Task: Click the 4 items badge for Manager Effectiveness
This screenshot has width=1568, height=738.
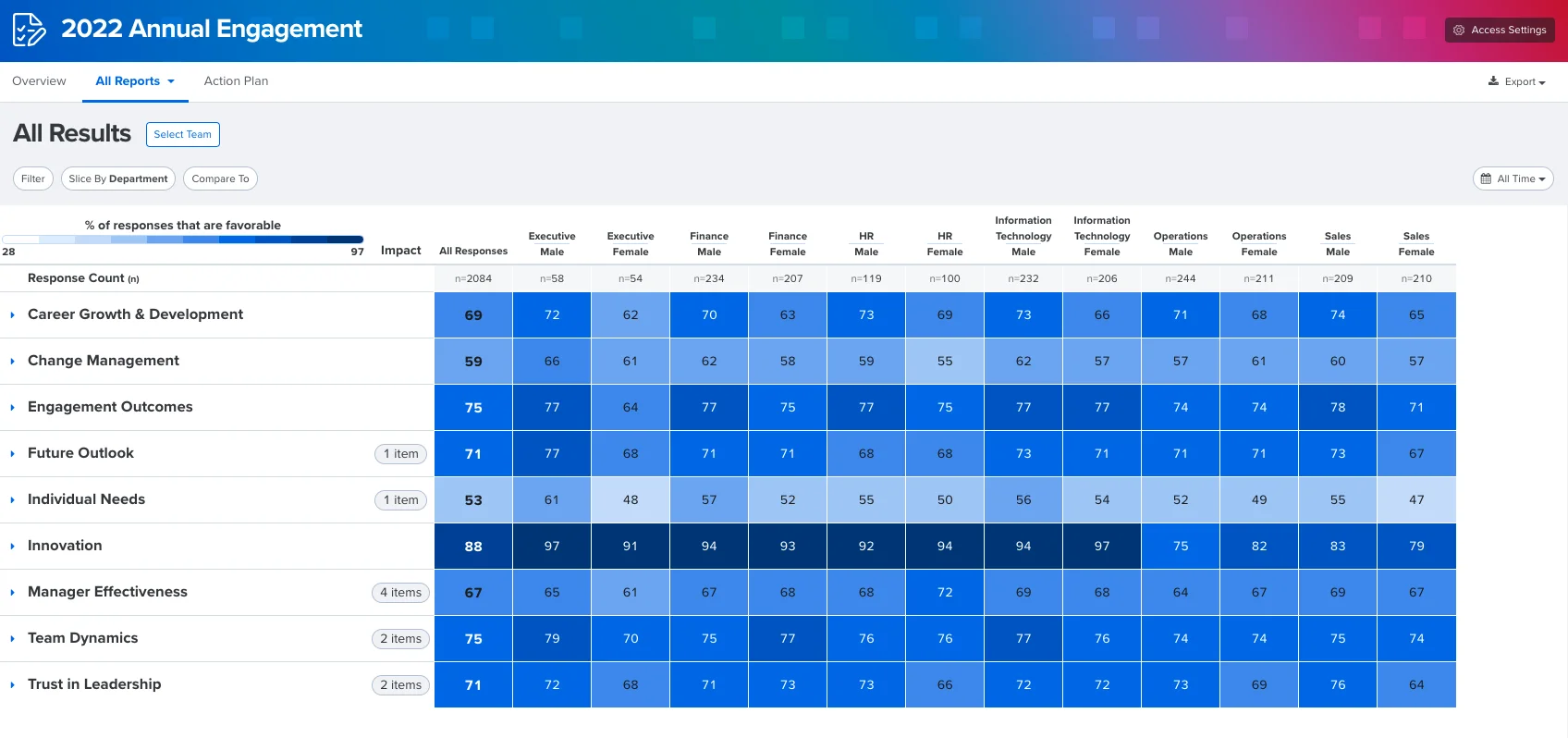Action: [400, 593]
